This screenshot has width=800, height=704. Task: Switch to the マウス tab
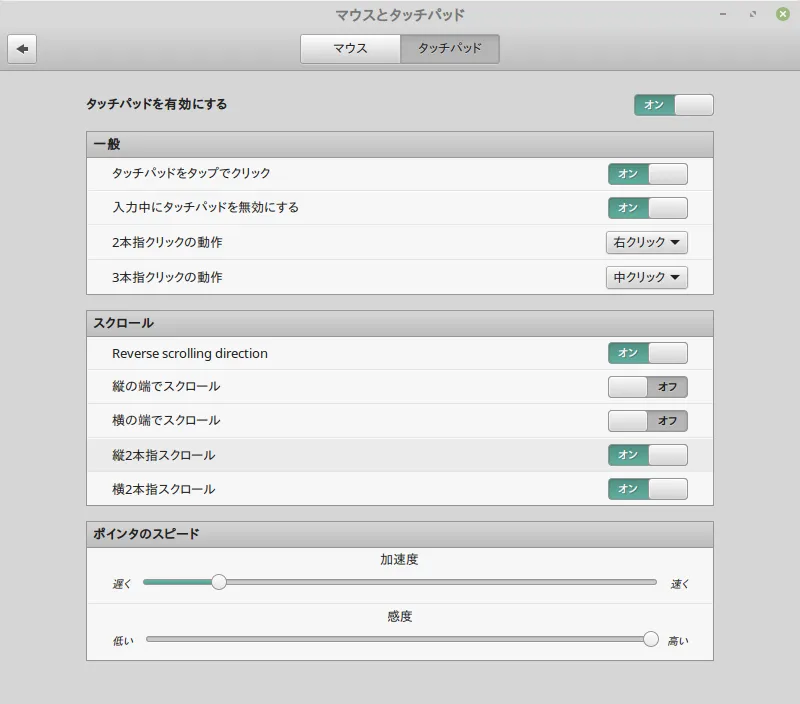[349, 48]
